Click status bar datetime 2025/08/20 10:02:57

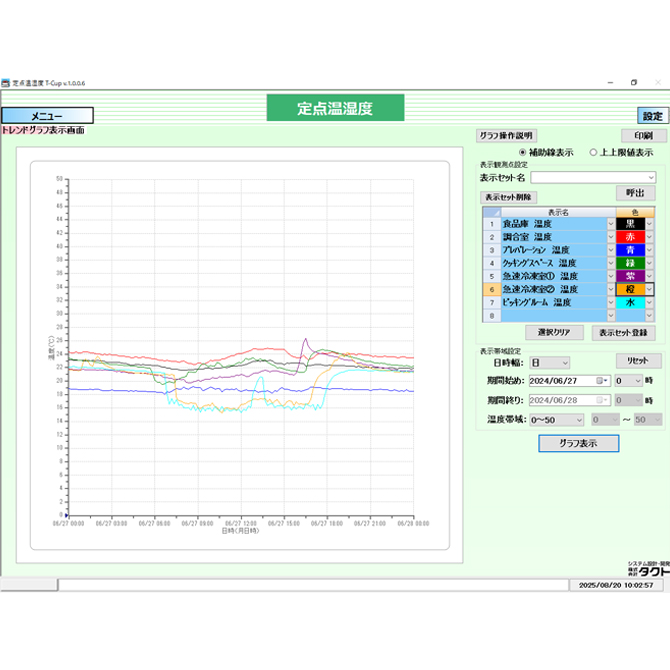pyautogui.click(x=616, y=585)
